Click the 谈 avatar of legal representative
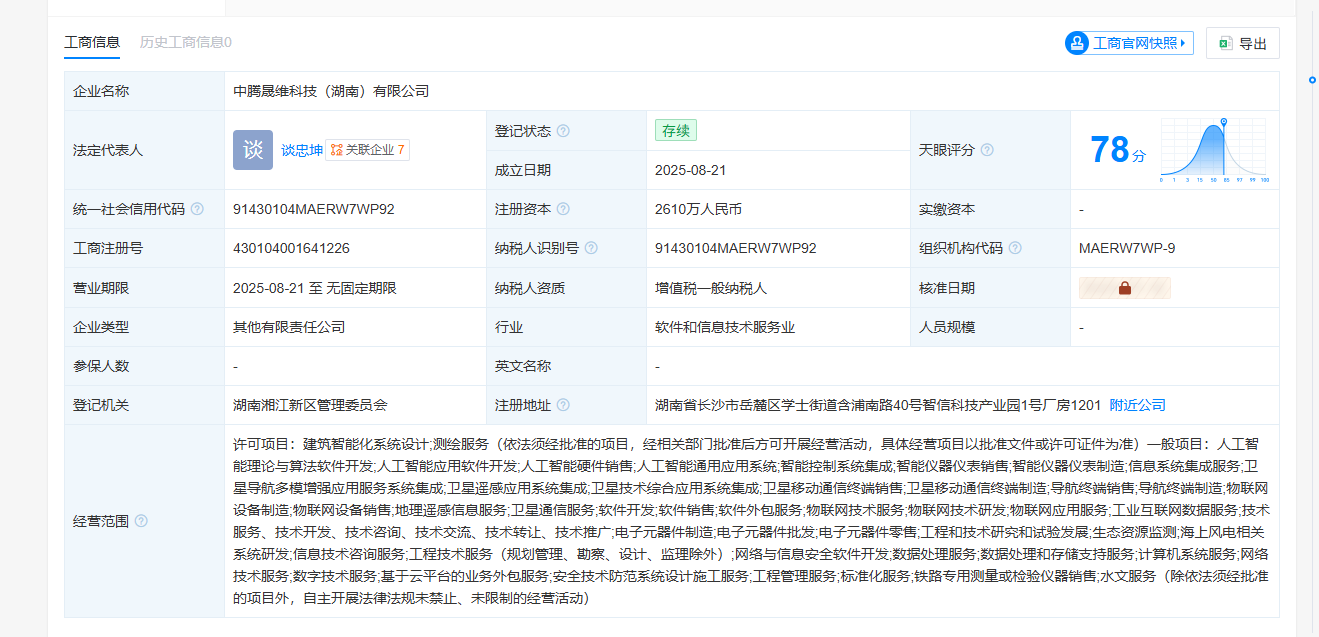The width and height of the screenshot is (1319, 637). pos(253,150)
